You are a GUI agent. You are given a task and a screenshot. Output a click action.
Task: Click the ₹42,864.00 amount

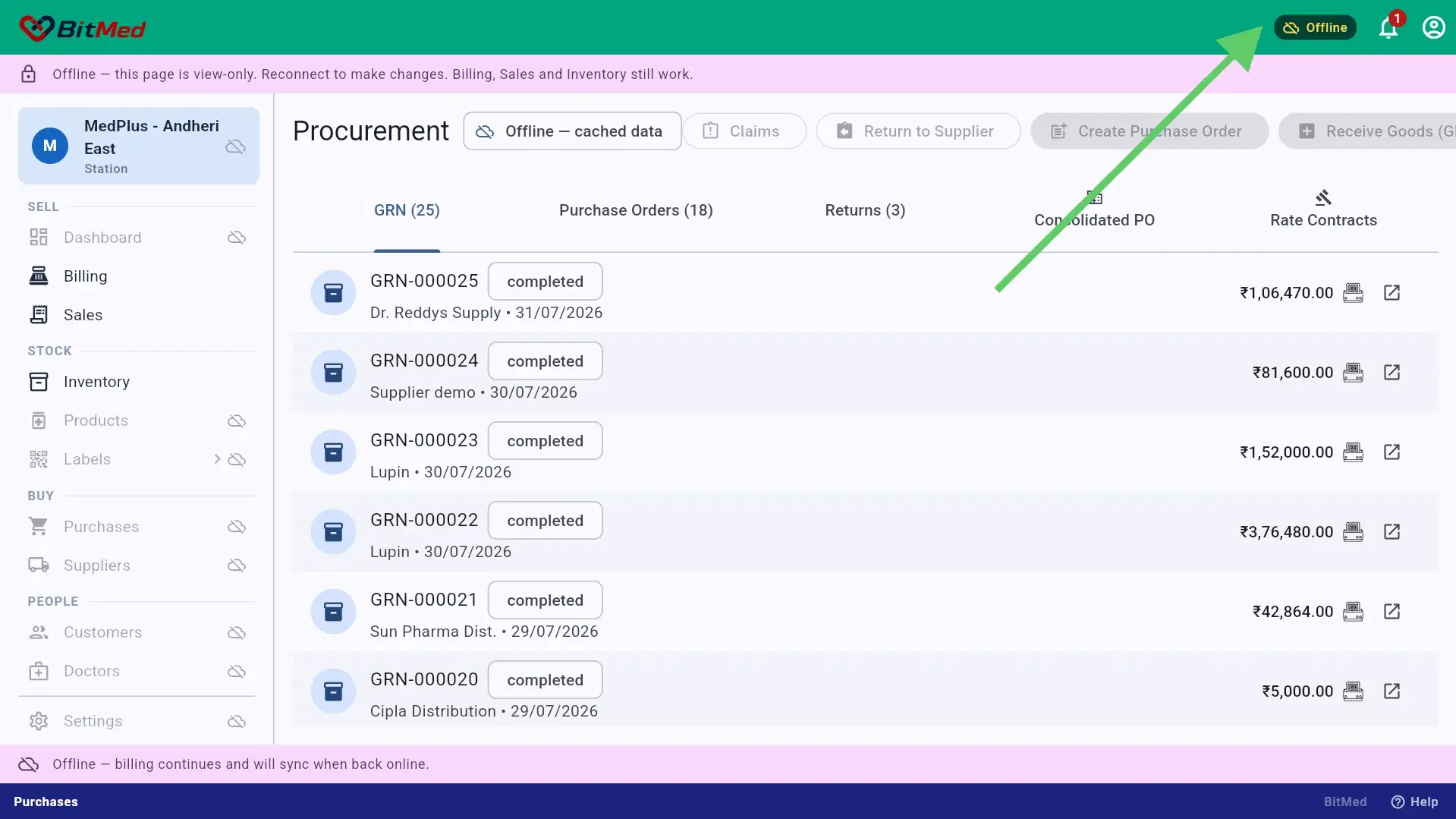(x=1293, y=612)
